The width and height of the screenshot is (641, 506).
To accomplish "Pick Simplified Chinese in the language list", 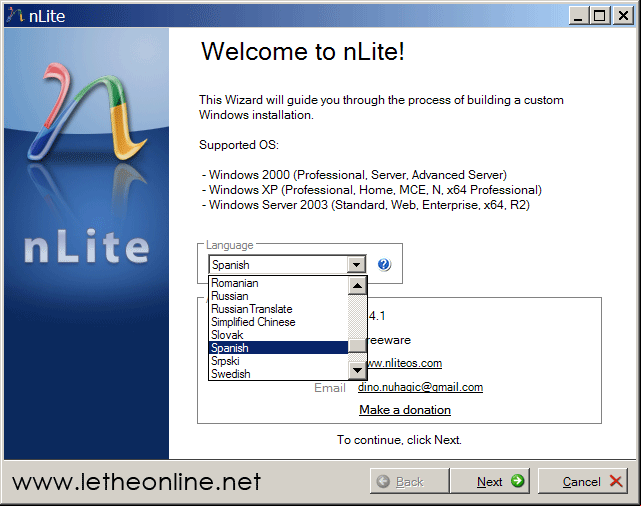I will 278,322.
